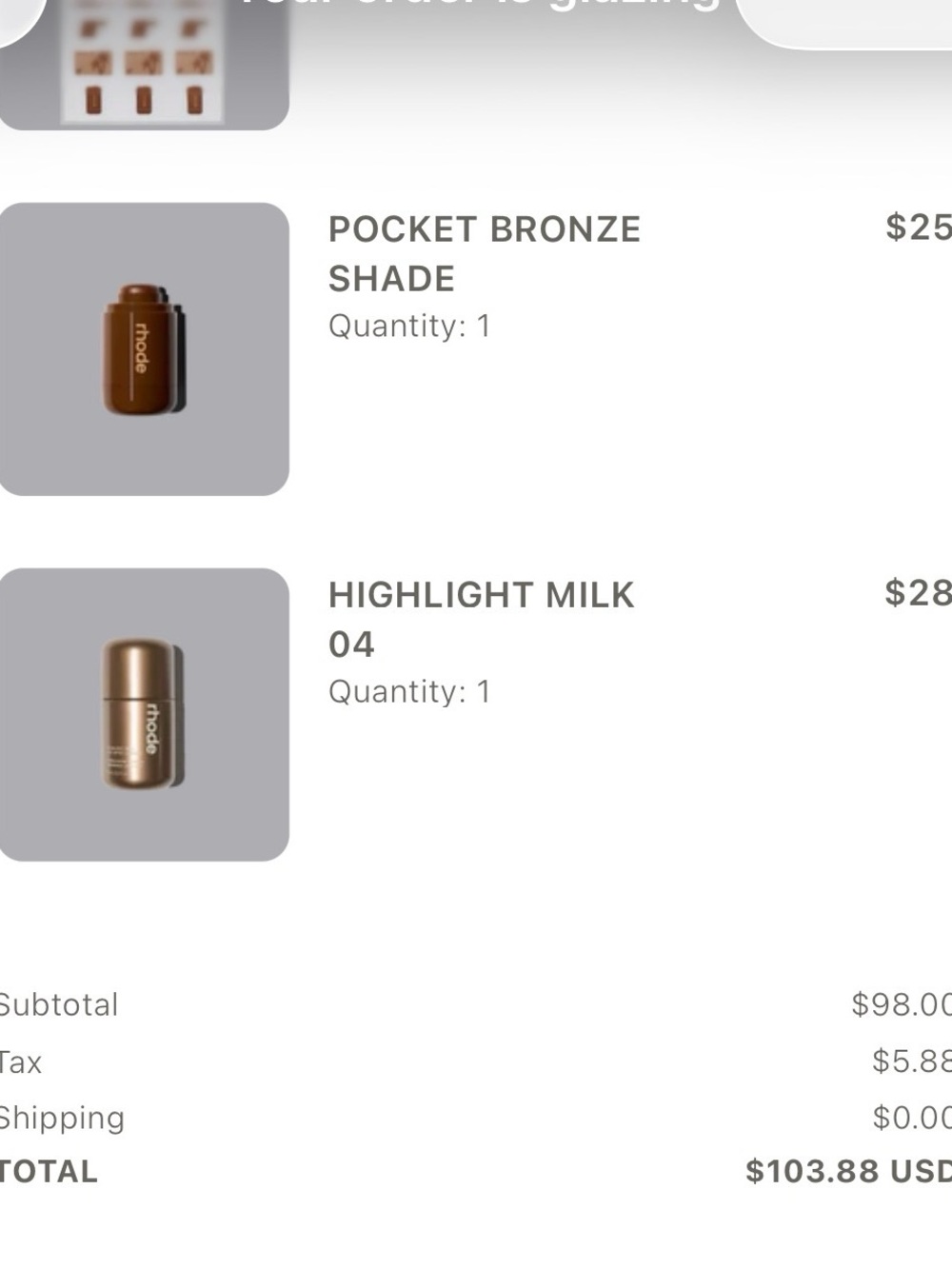
Task: Tap the Subtotal label
Action: click(59, 1004)
